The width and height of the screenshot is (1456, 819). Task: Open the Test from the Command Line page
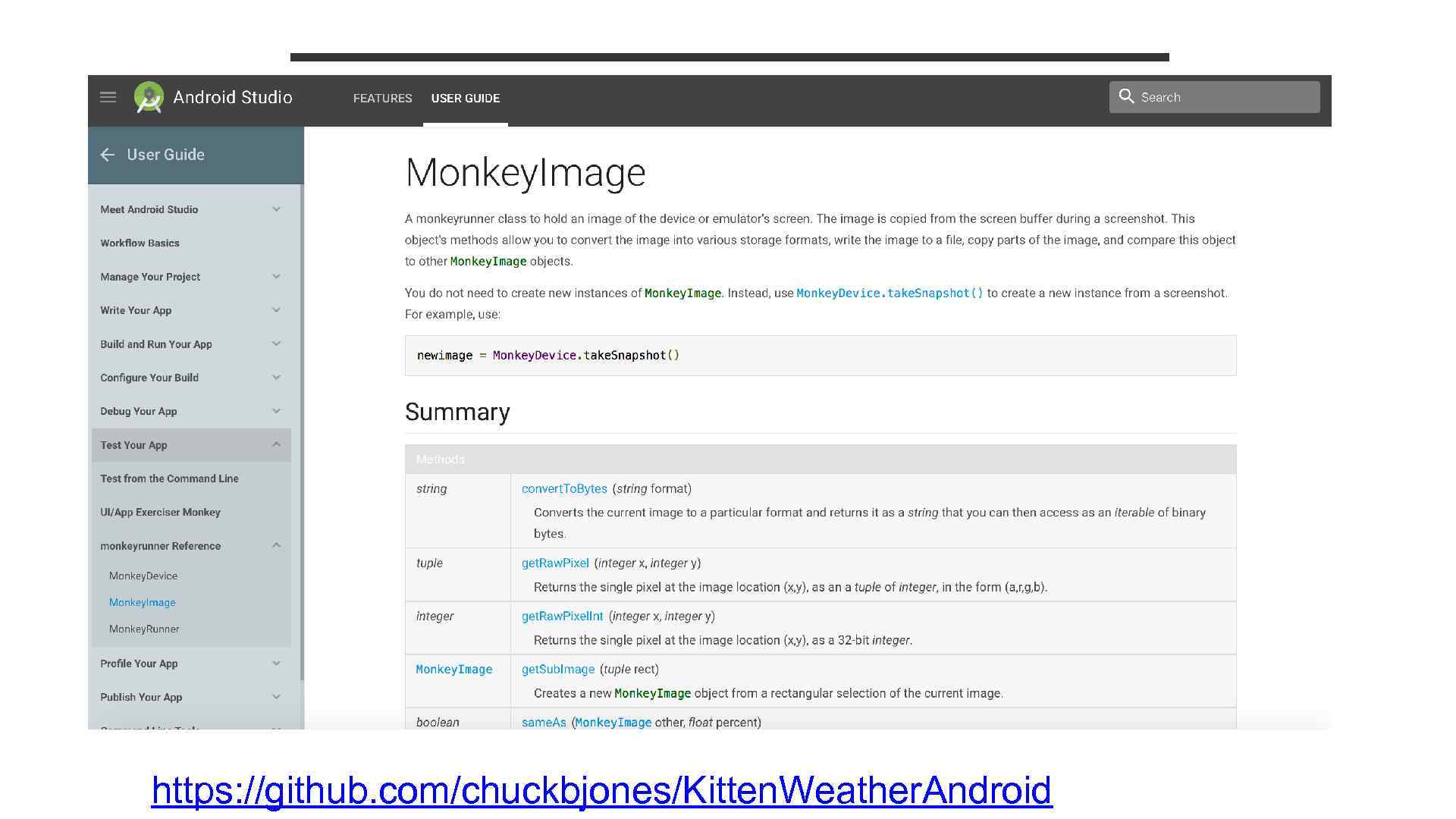coord(169,479)
